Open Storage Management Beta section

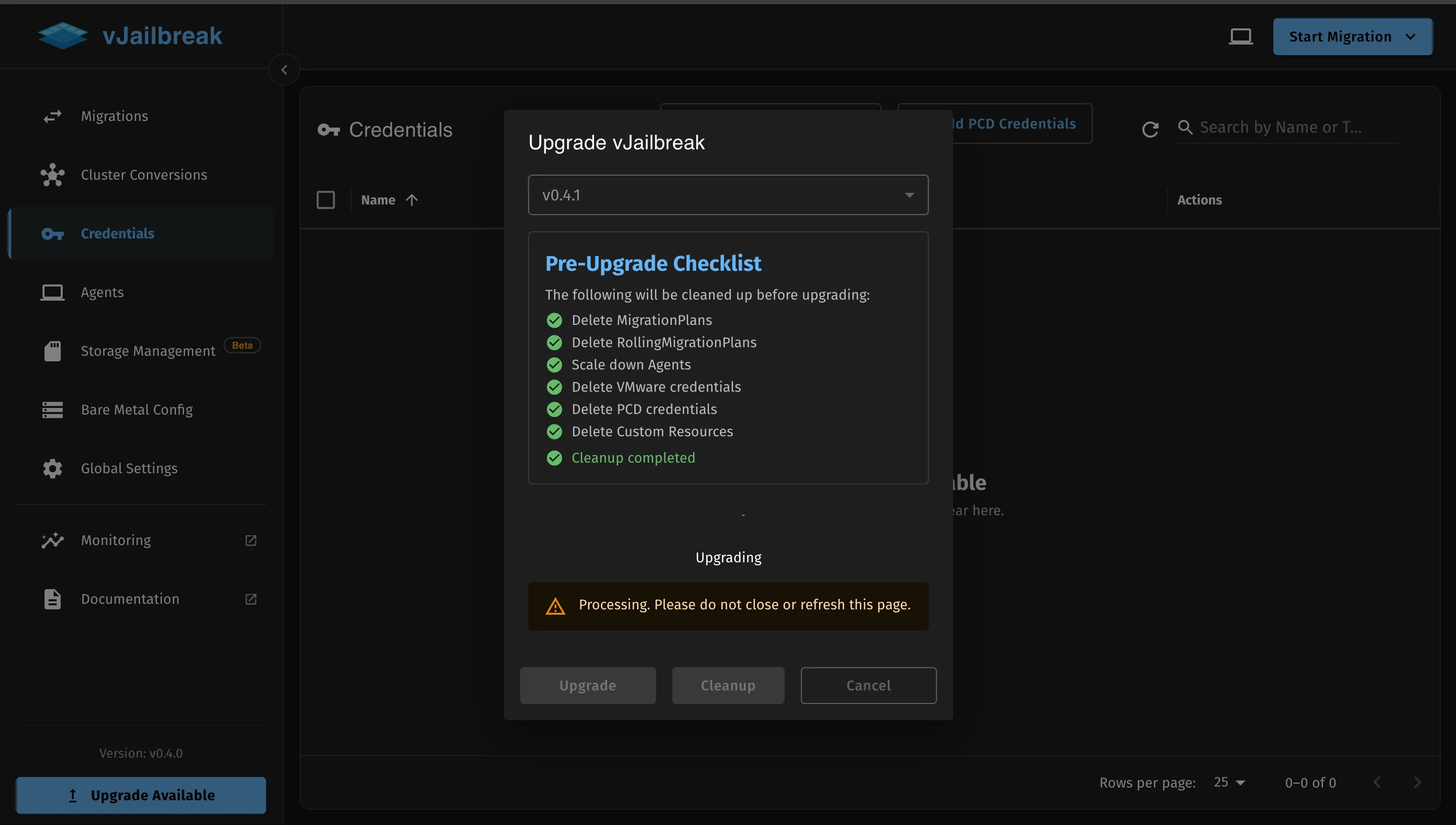148,351
